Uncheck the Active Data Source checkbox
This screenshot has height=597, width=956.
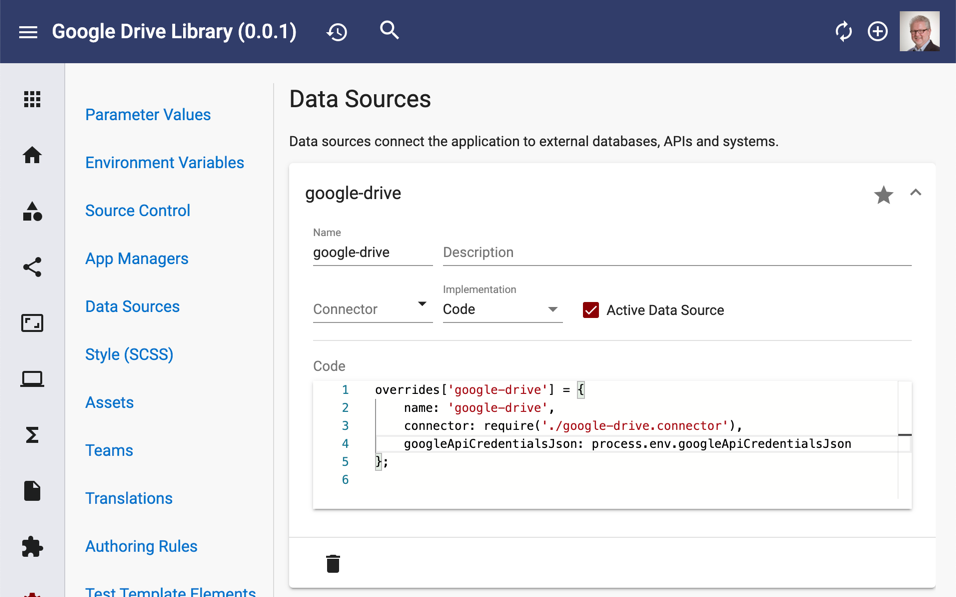(590, 310)
